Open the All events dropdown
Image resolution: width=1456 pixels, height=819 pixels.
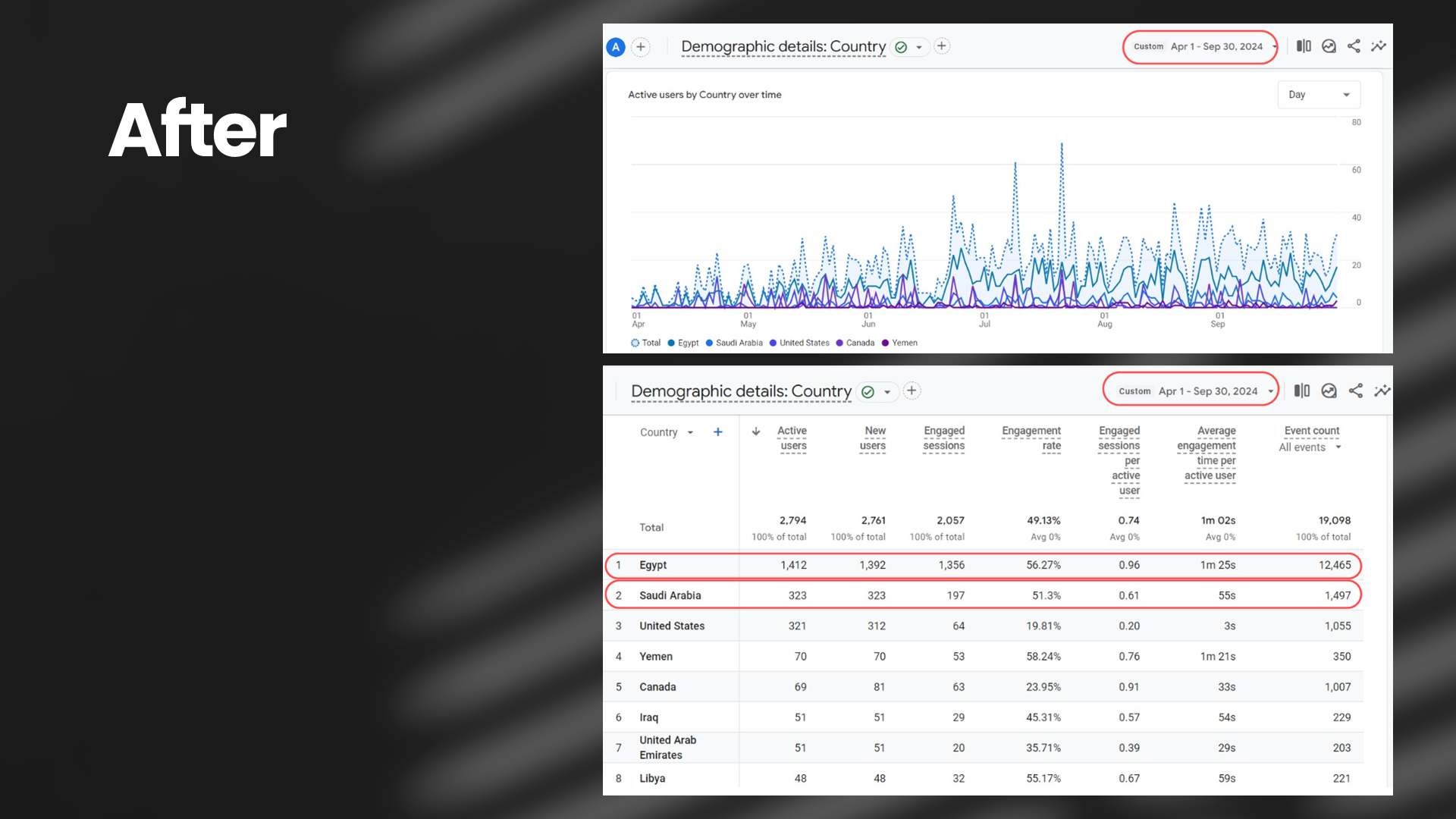(x=1310, y=447)
